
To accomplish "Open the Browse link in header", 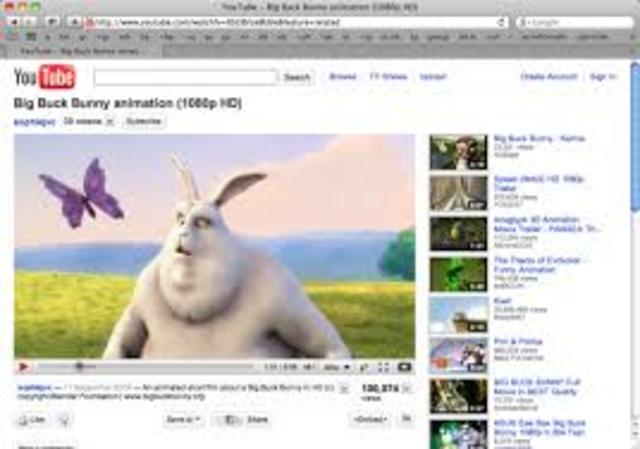I will [x=342, y=76].
